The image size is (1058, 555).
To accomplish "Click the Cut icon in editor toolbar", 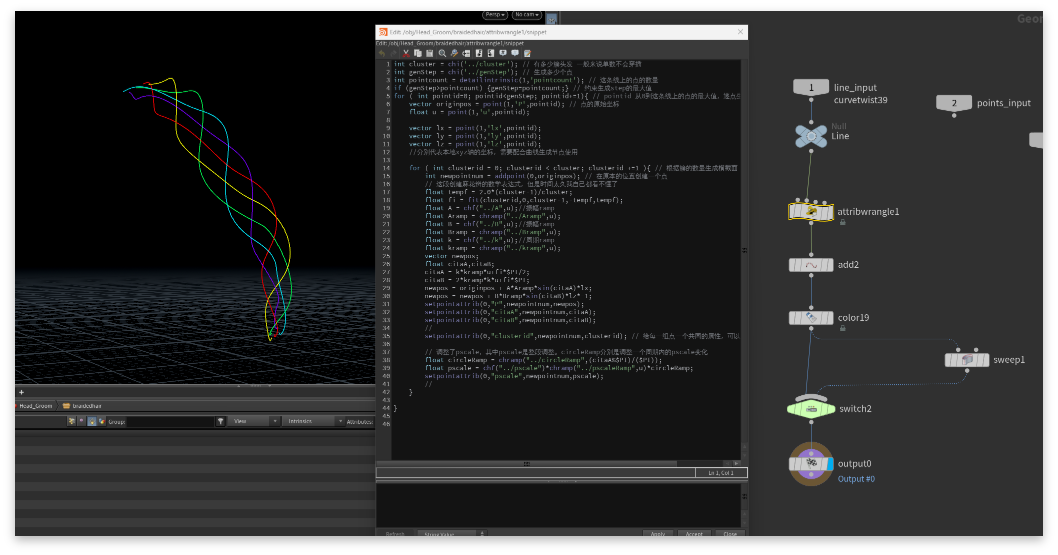I will [406, 53].
